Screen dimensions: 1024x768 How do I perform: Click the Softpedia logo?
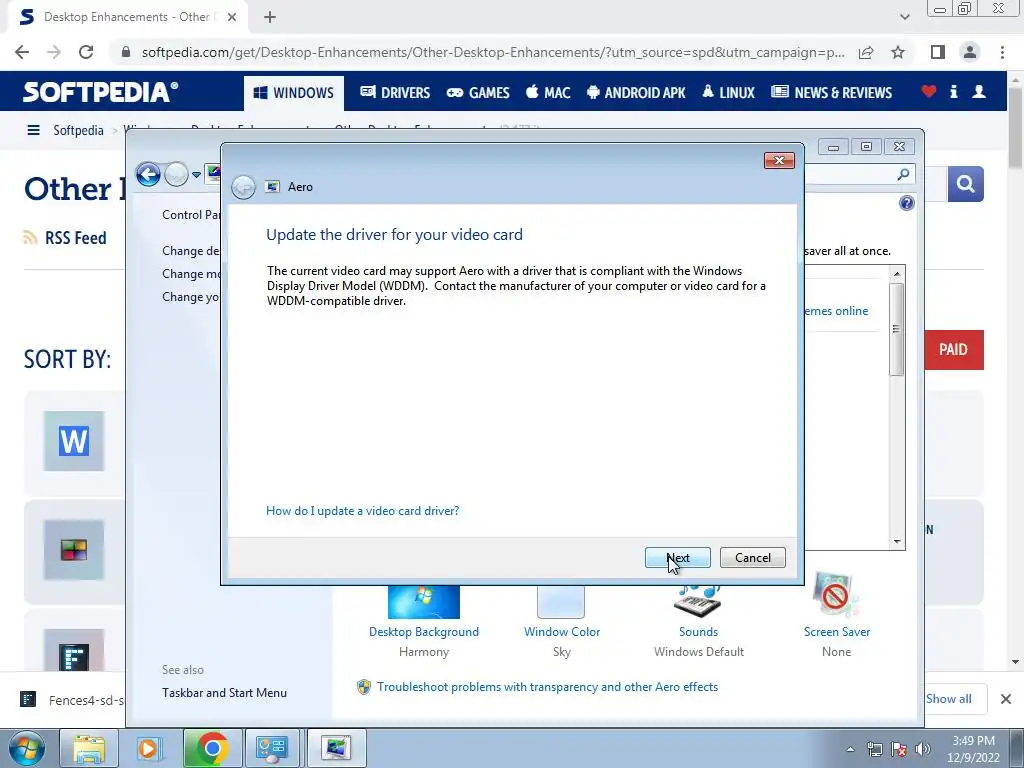pyautogui.click(x=100, y=92)
